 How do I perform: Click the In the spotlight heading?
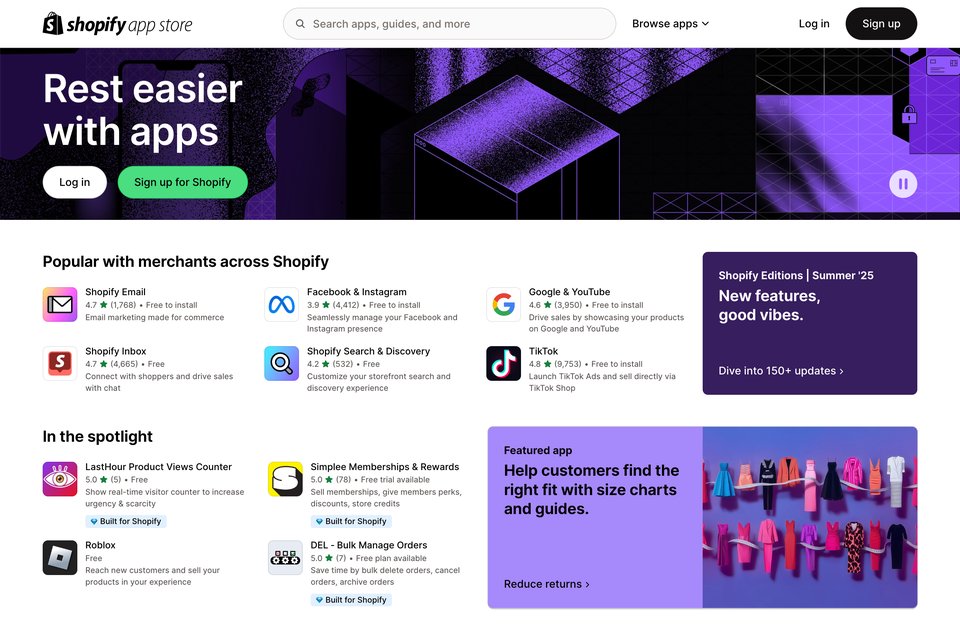[97, 436]
